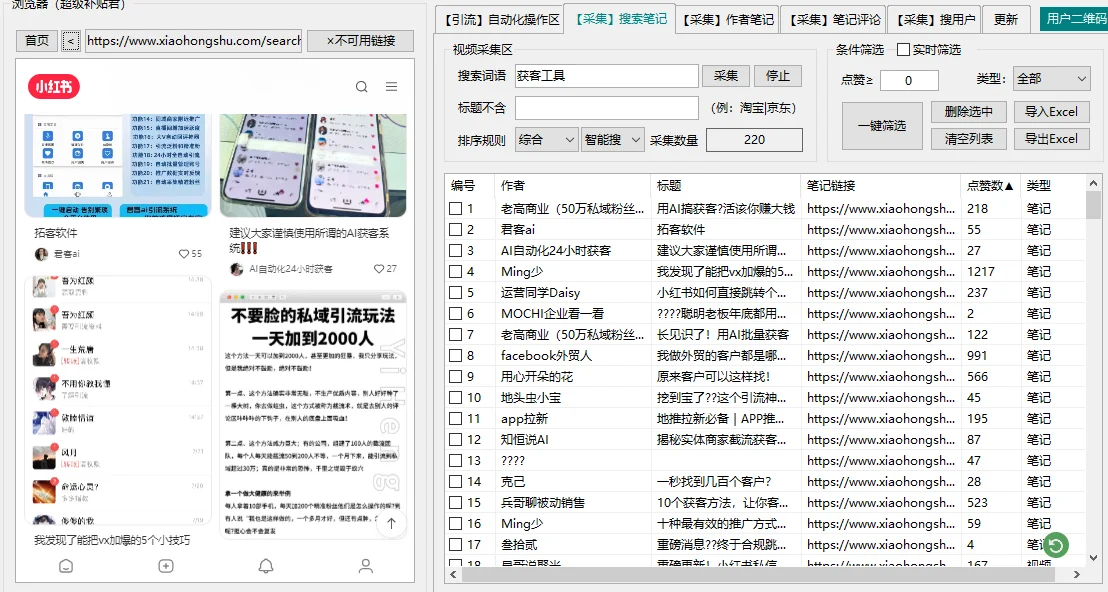
Task: Open the create post plus icon
Action: coord(164,565)
